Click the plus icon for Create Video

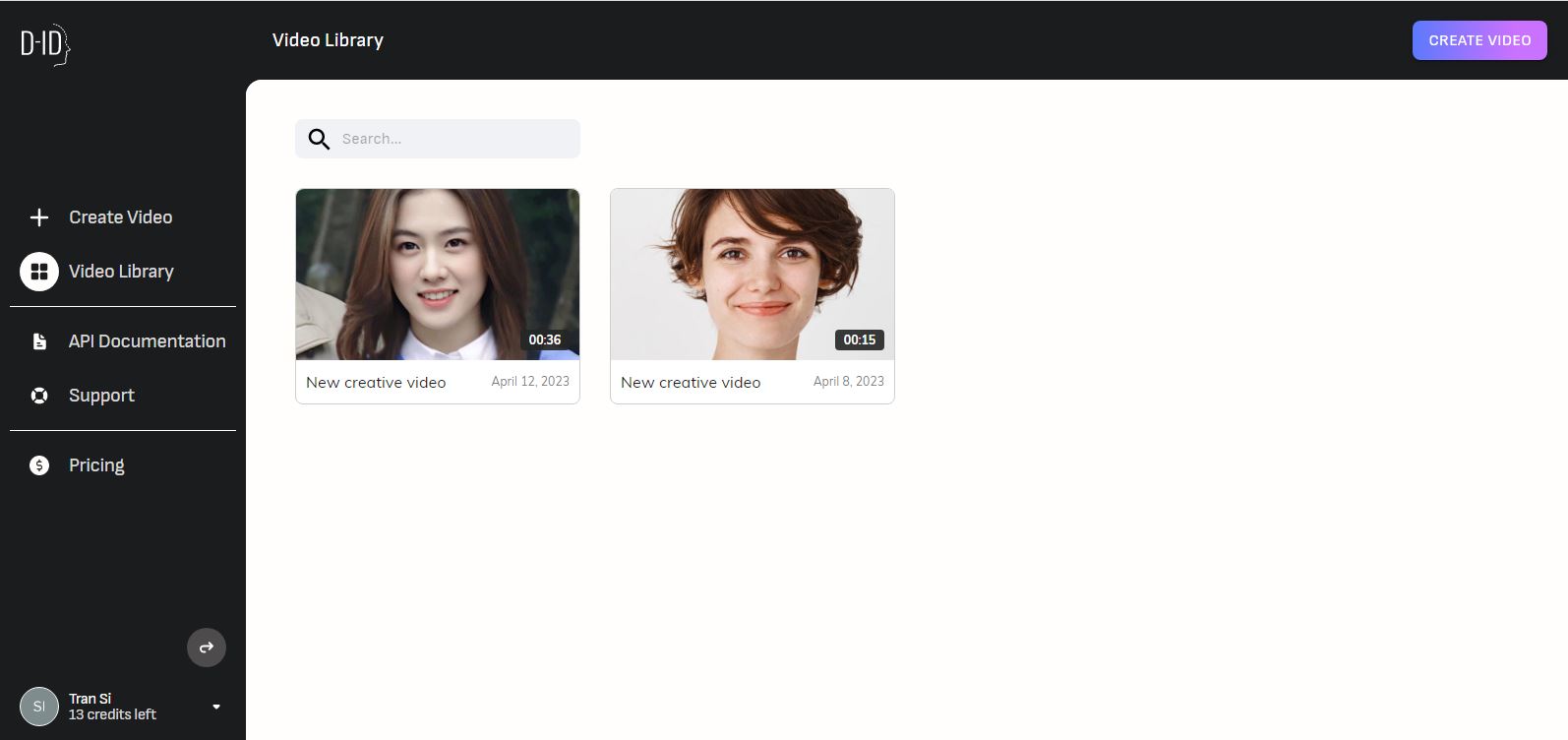pos(39,217)
